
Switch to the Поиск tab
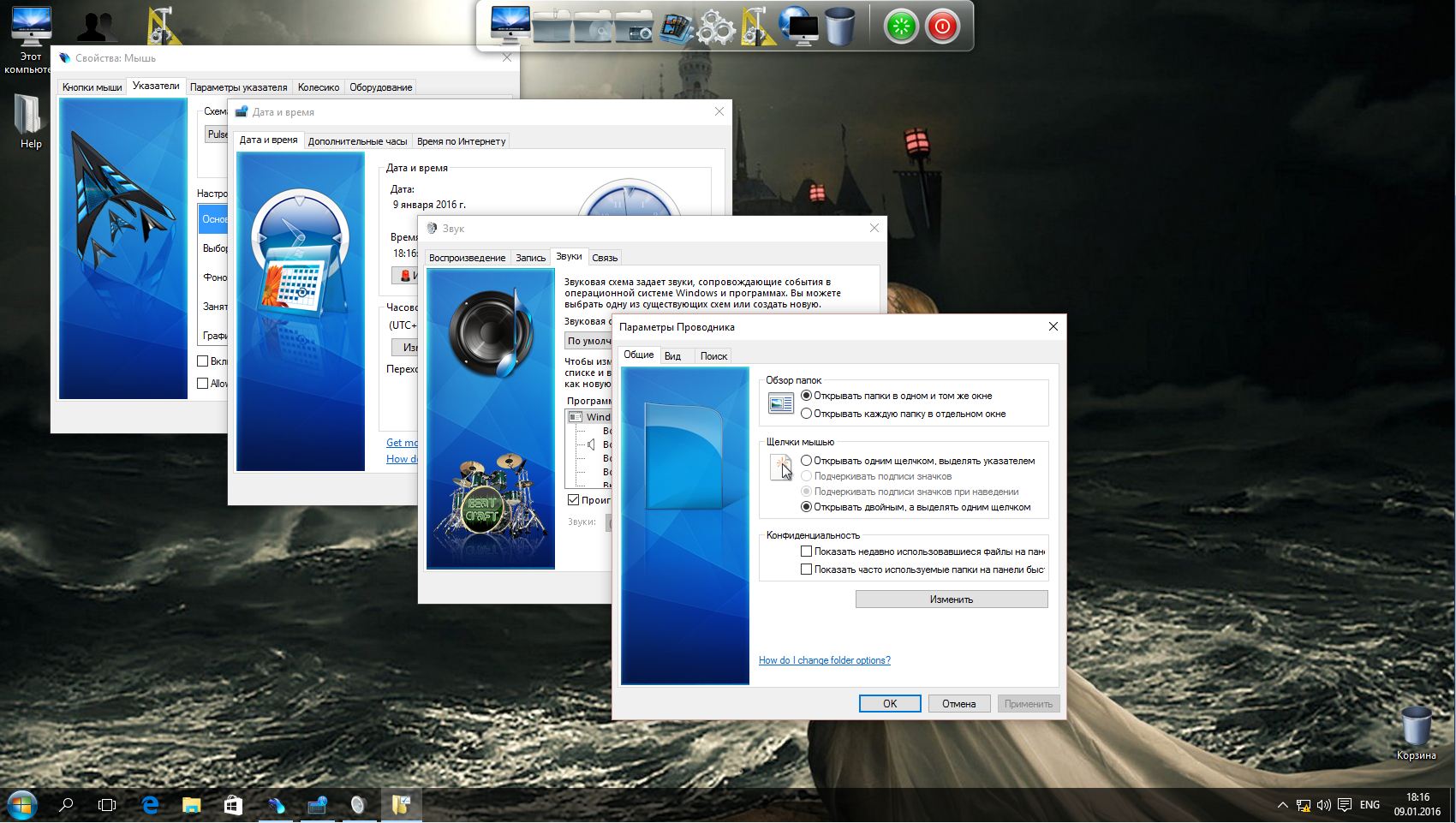713,356
